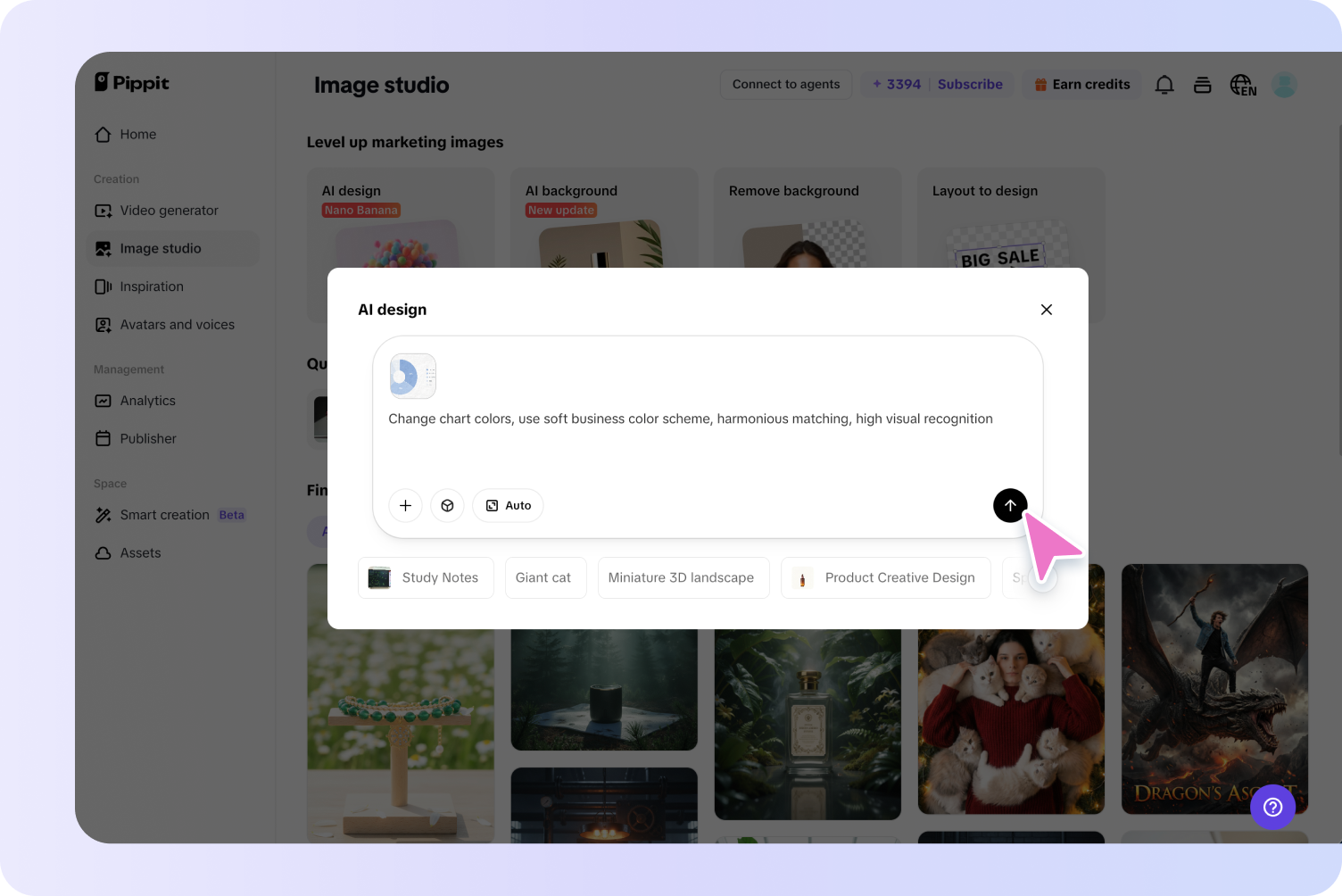Open the dark forest cup image
This screenshot has height=896, width=1342.
604,690
